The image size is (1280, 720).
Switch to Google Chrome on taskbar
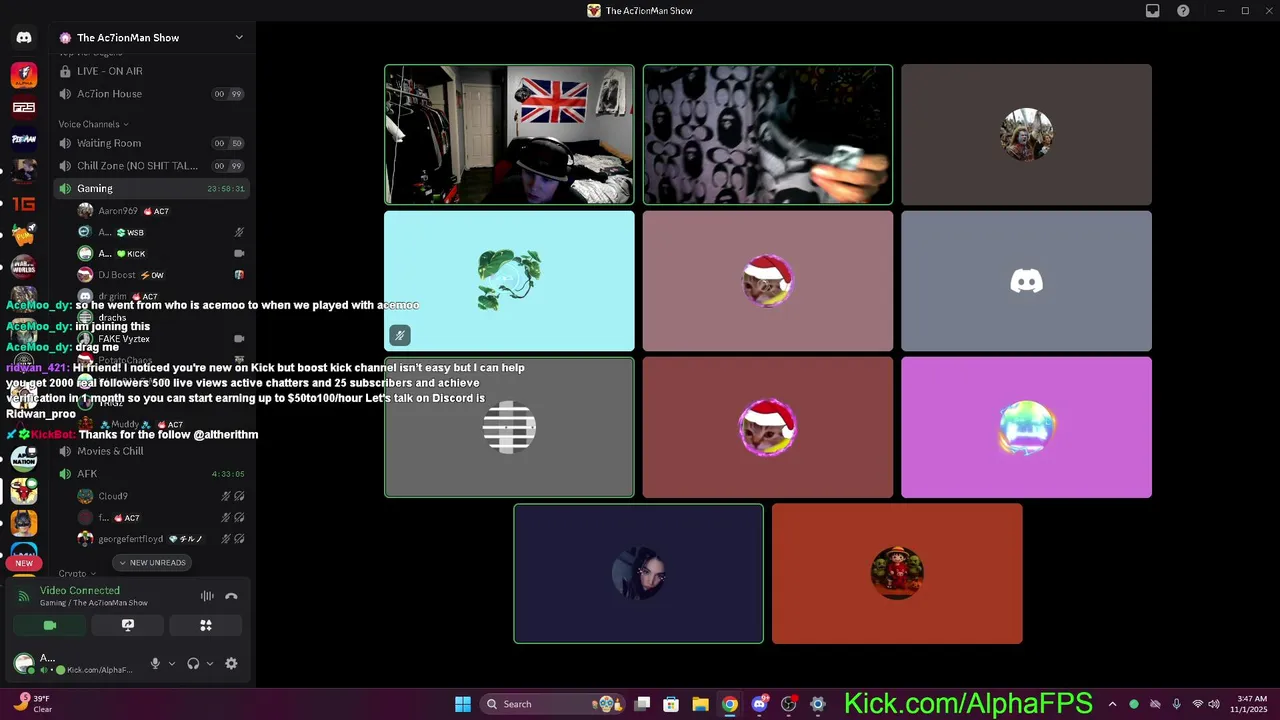pos(729,704)
